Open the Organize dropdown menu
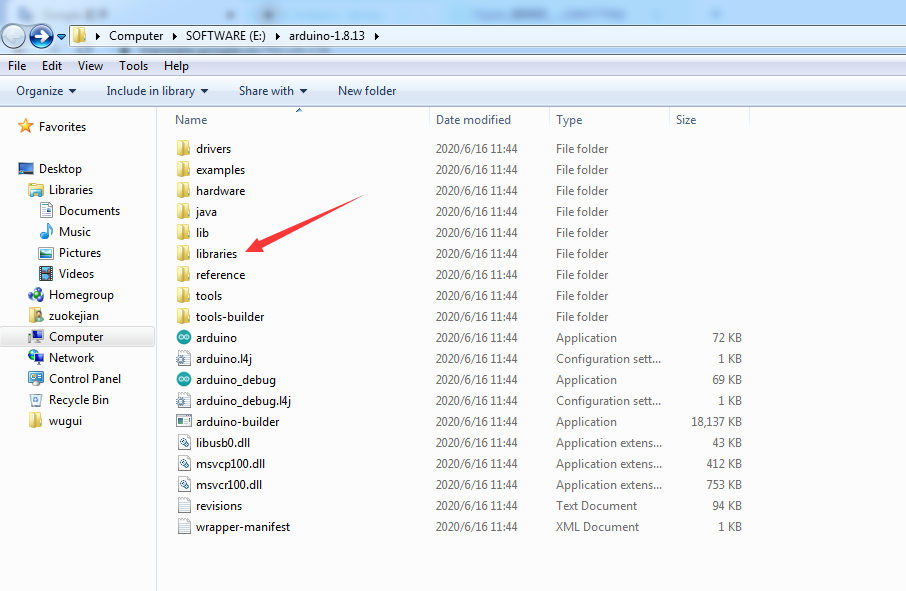The image size is (906, 591). pos(46,91)
